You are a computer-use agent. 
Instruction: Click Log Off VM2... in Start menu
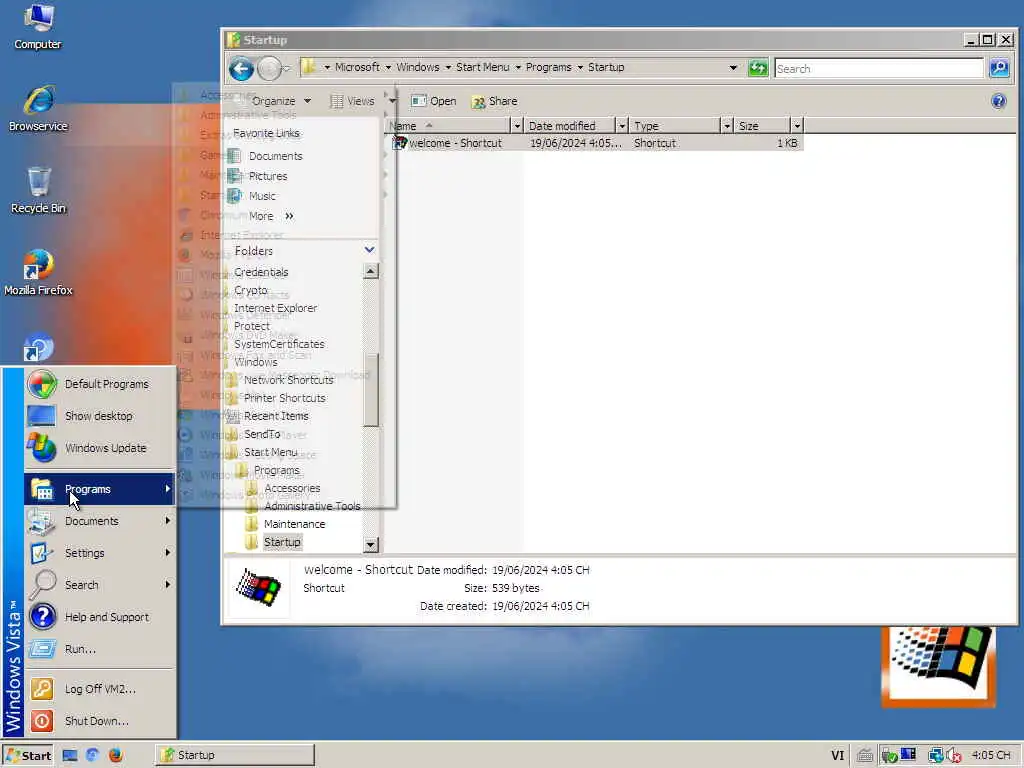(x=100, y=689)
